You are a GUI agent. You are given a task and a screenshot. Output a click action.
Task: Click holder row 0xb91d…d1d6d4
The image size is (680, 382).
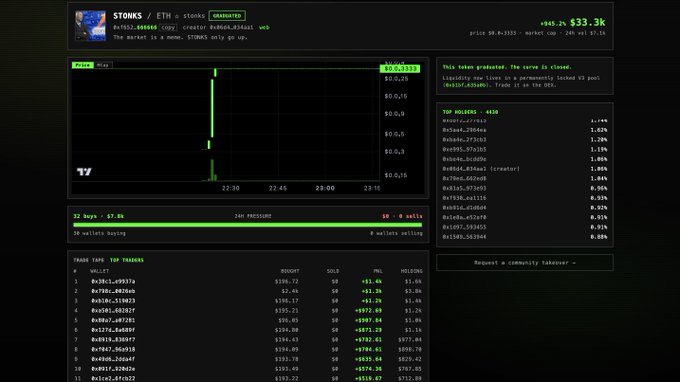(525, 208)
